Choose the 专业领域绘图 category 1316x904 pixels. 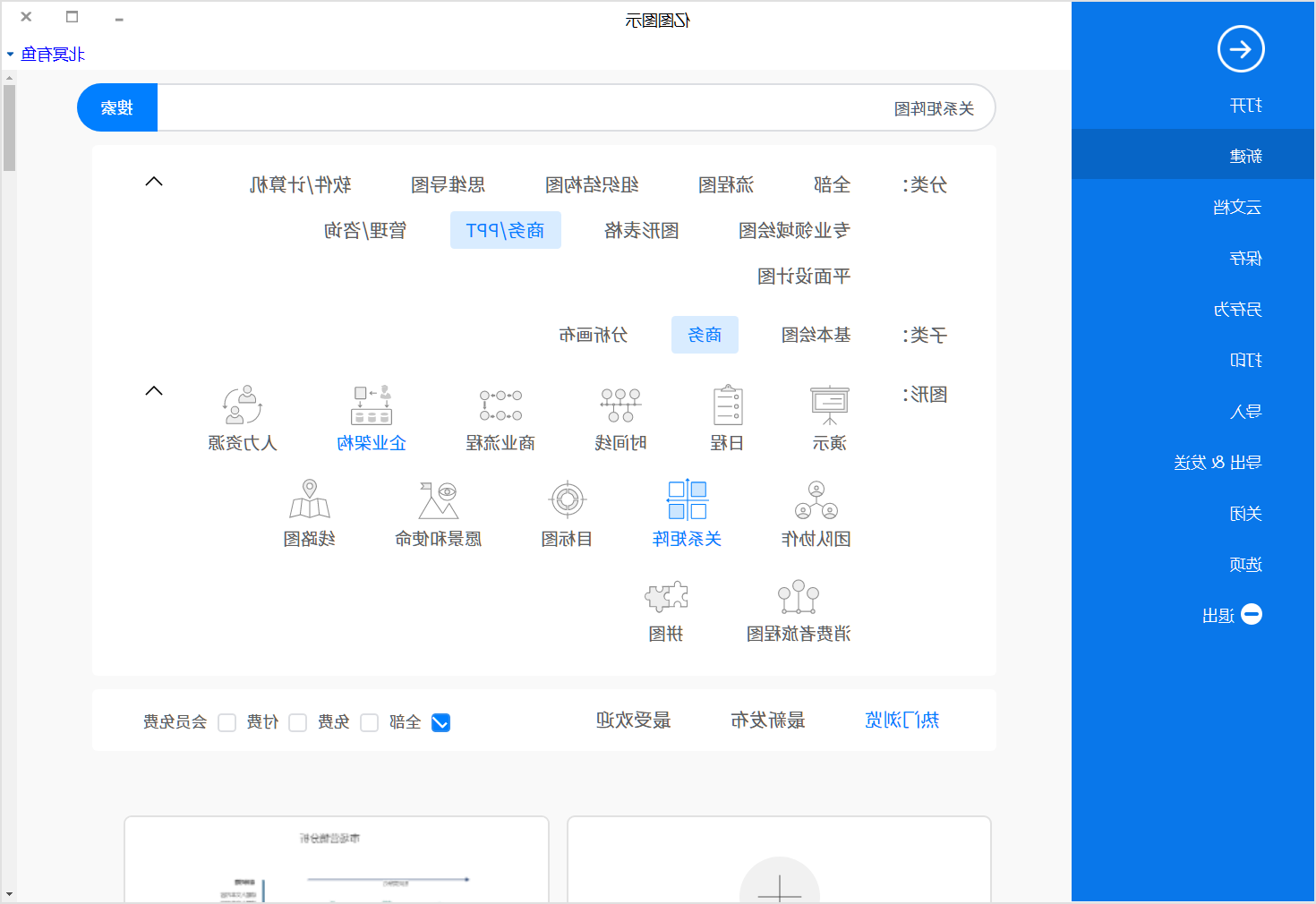coord(795,230)
